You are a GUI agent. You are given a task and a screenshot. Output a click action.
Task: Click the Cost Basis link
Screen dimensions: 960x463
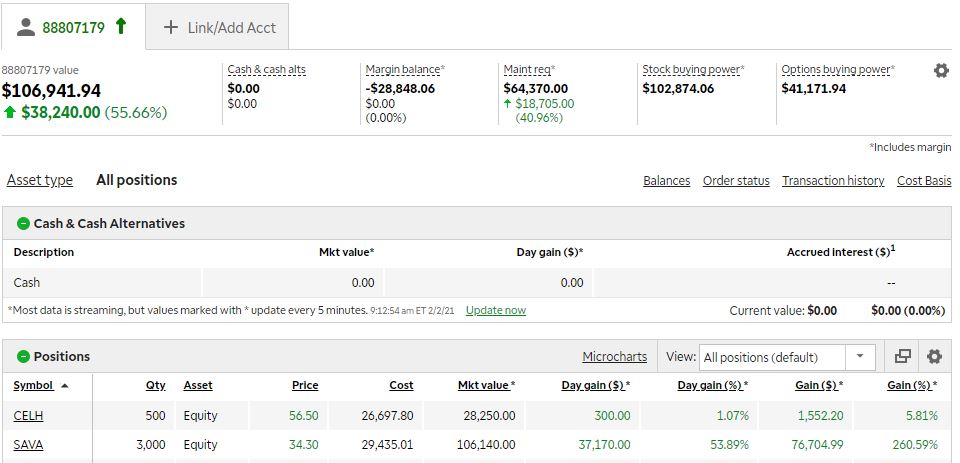(924, 181)
